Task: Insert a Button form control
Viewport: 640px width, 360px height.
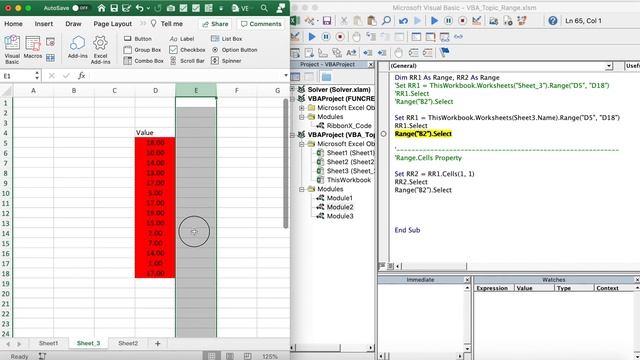Action: click(x=138, y=39)
